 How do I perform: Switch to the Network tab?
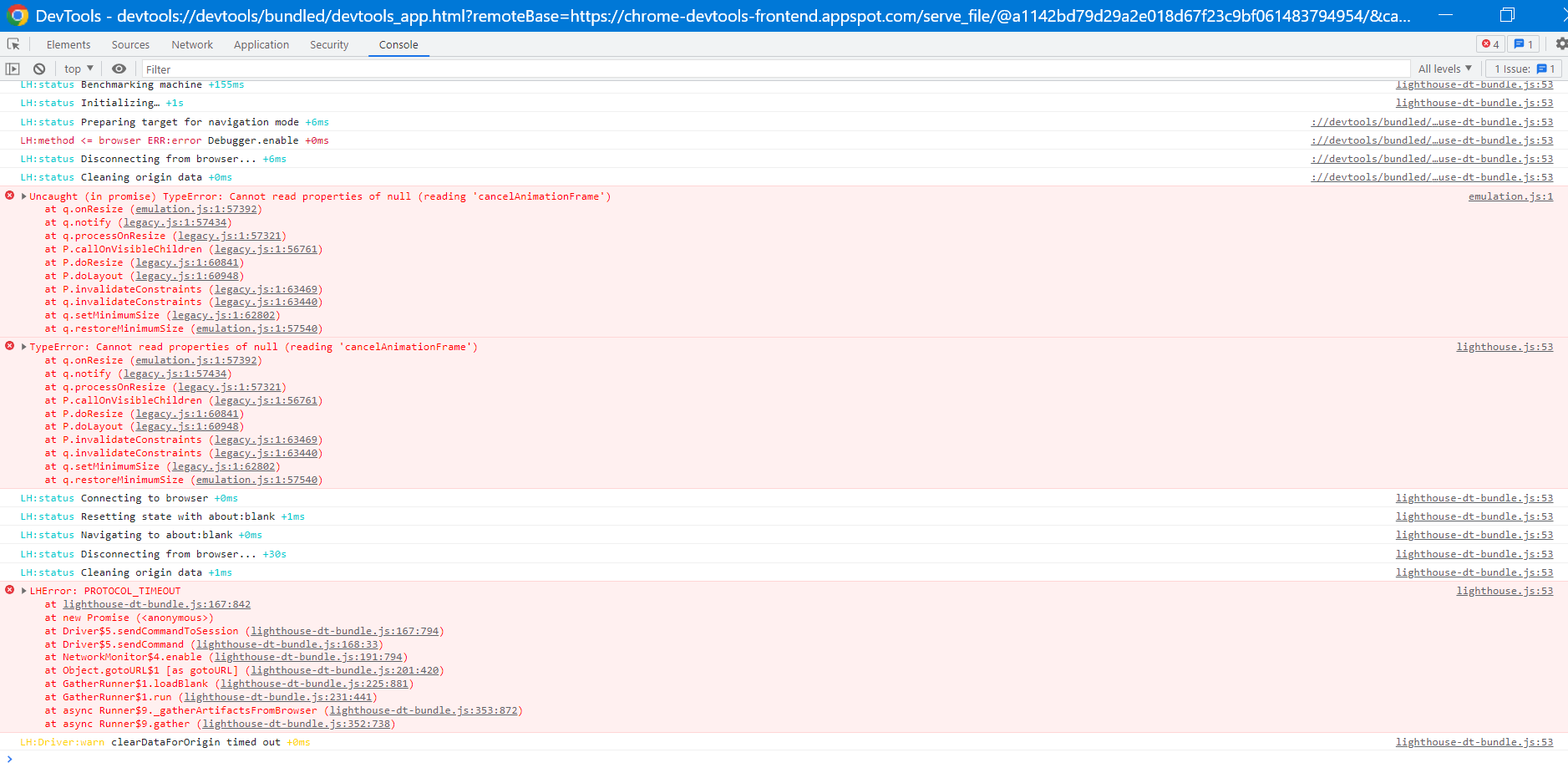click(x=192, y=44)
